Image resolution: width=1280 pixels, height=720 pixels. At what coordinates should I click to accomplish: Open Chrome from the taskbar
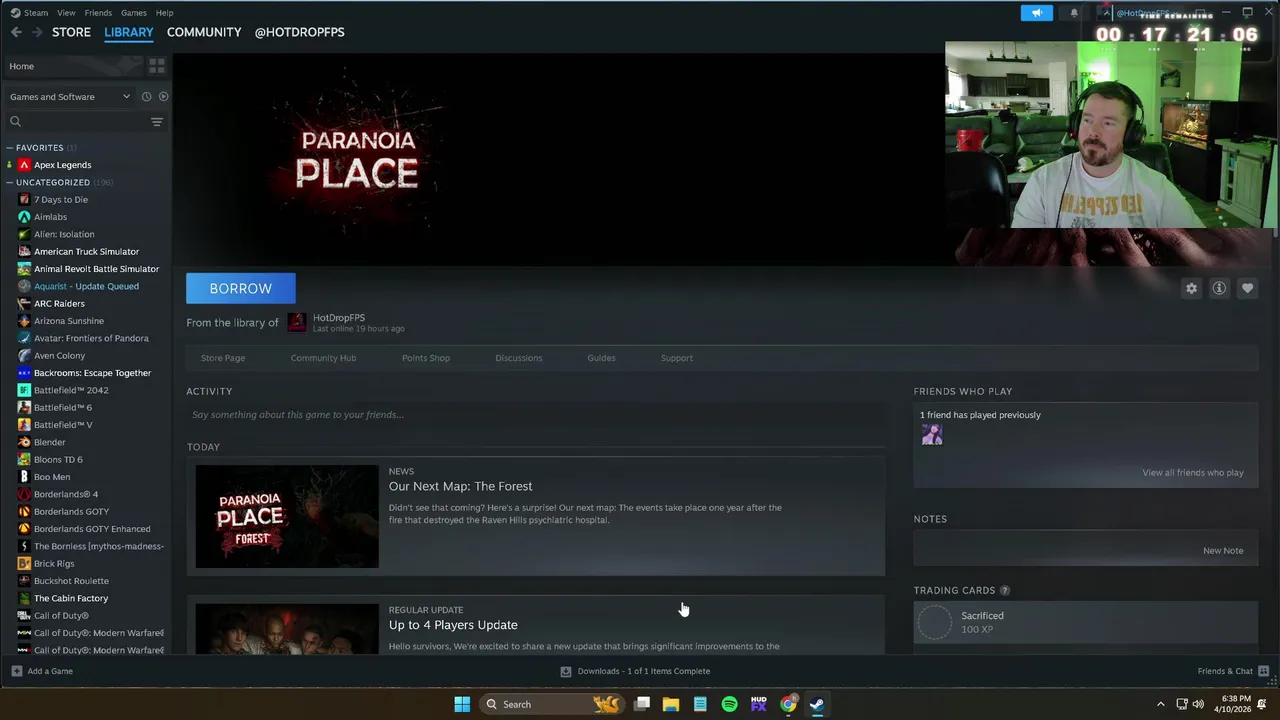point(788,704)
